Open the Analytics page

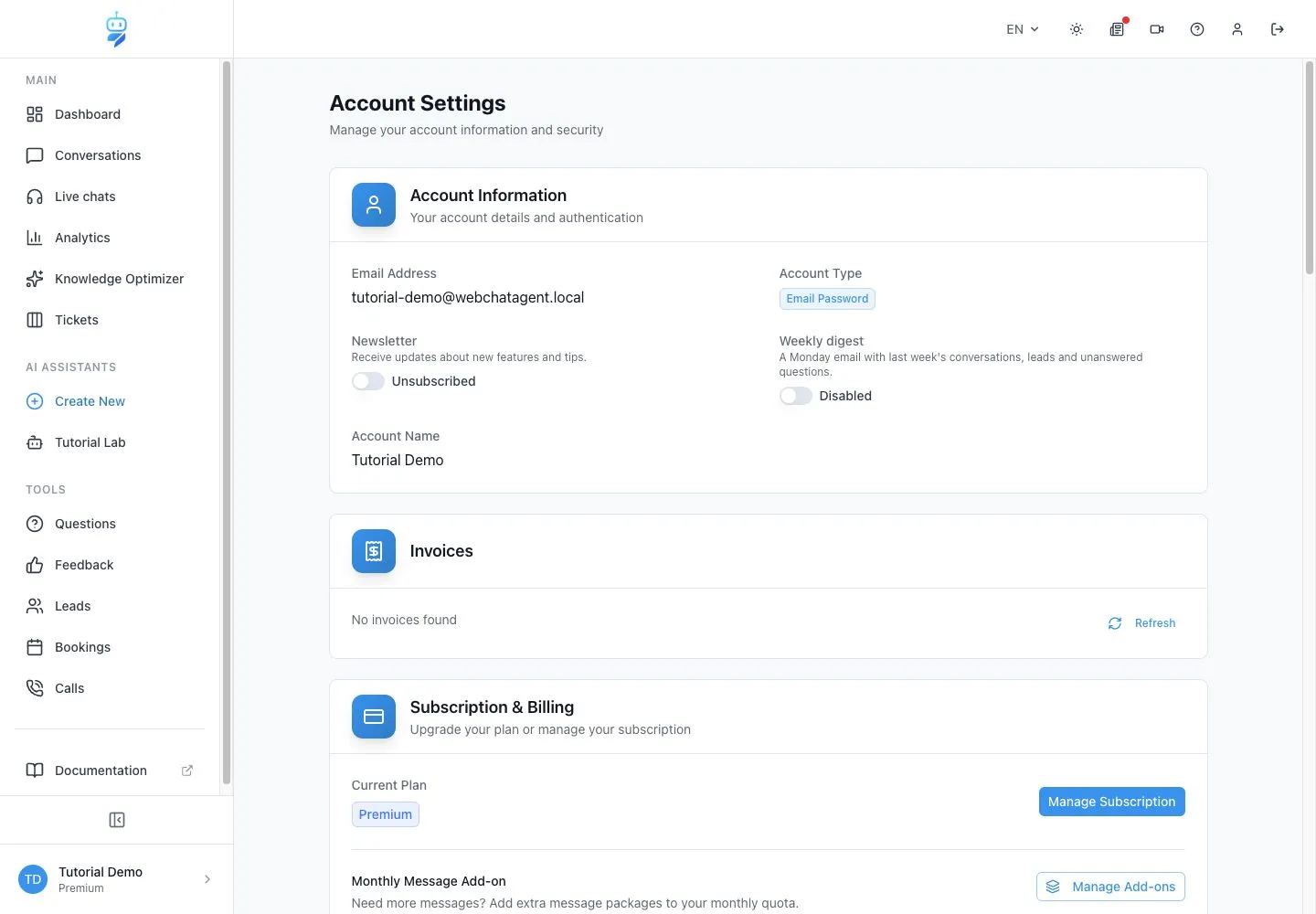[110, 238]
